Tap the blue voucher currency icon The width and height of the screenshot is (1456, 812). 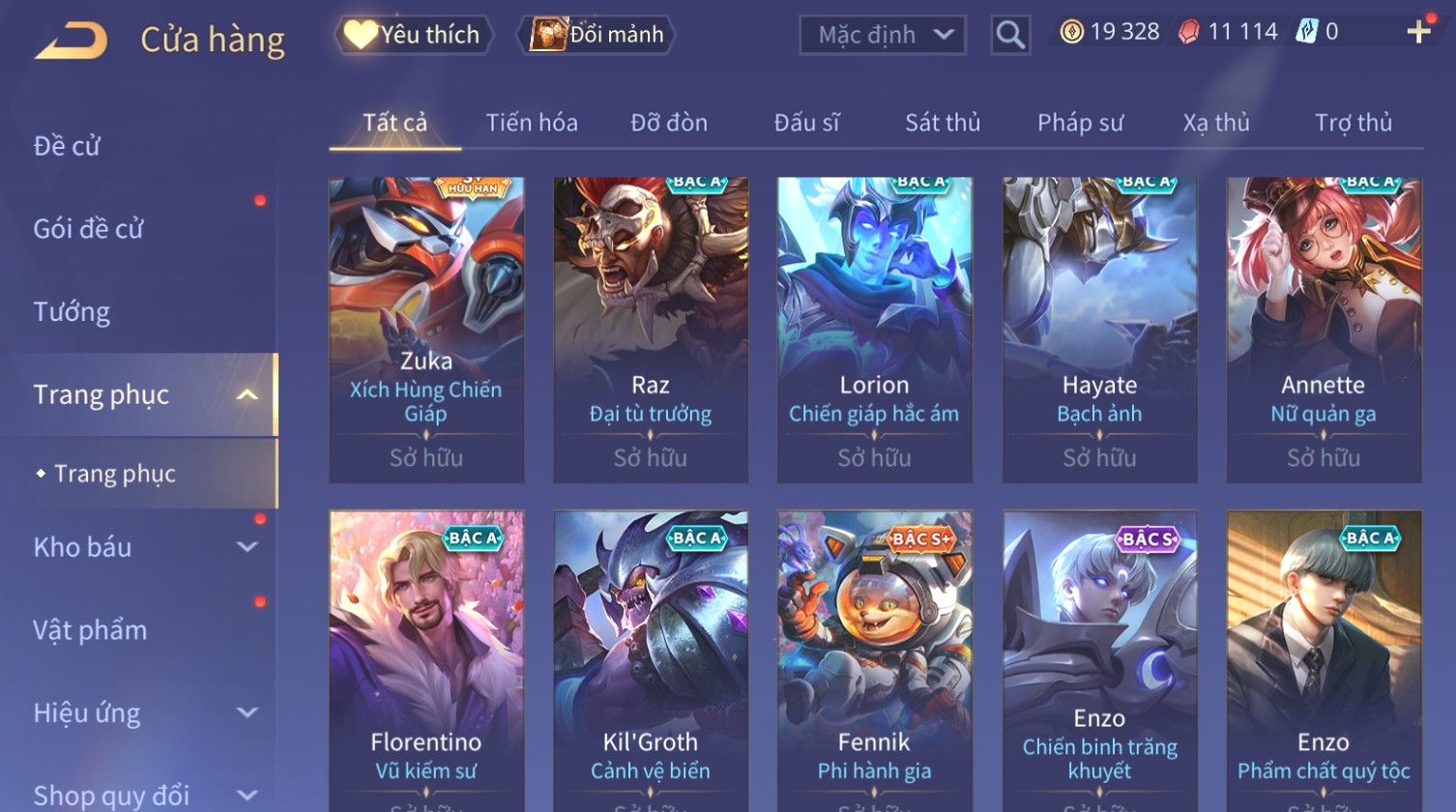coord(1306,32)
